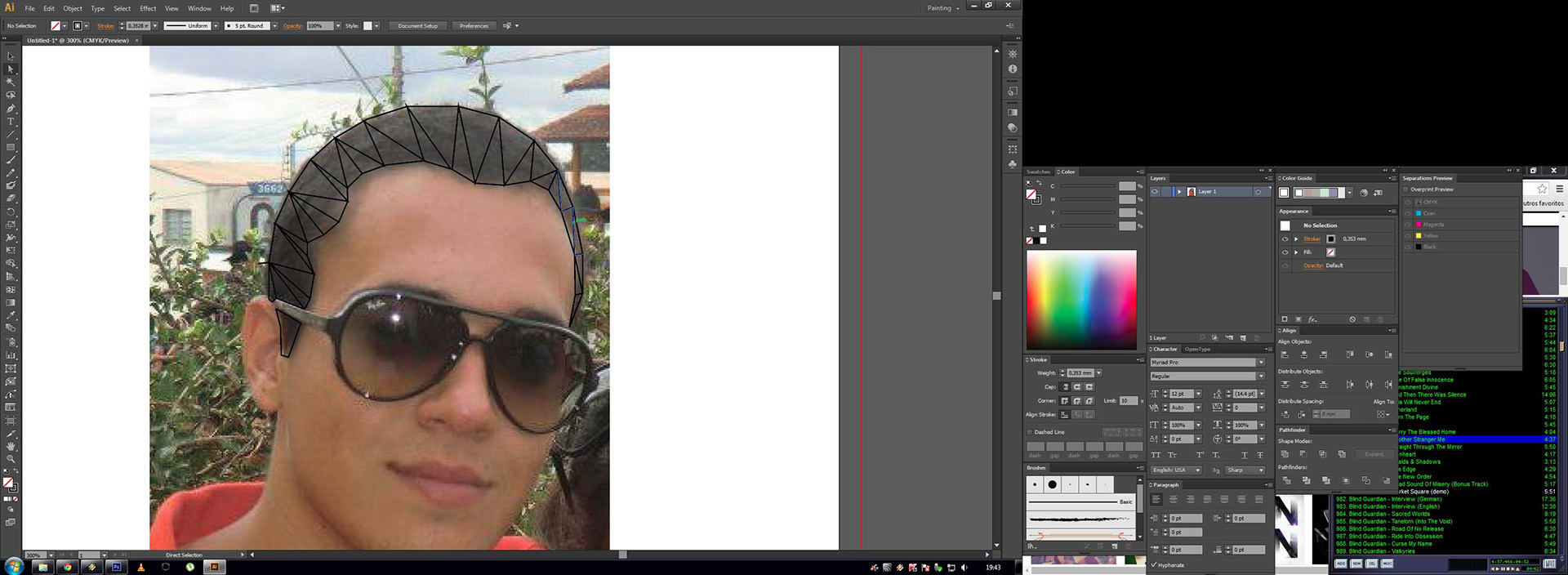
Task: Click Brush Libraries Menu icon in Brushes panel
Action: (x=1032, y=546)
